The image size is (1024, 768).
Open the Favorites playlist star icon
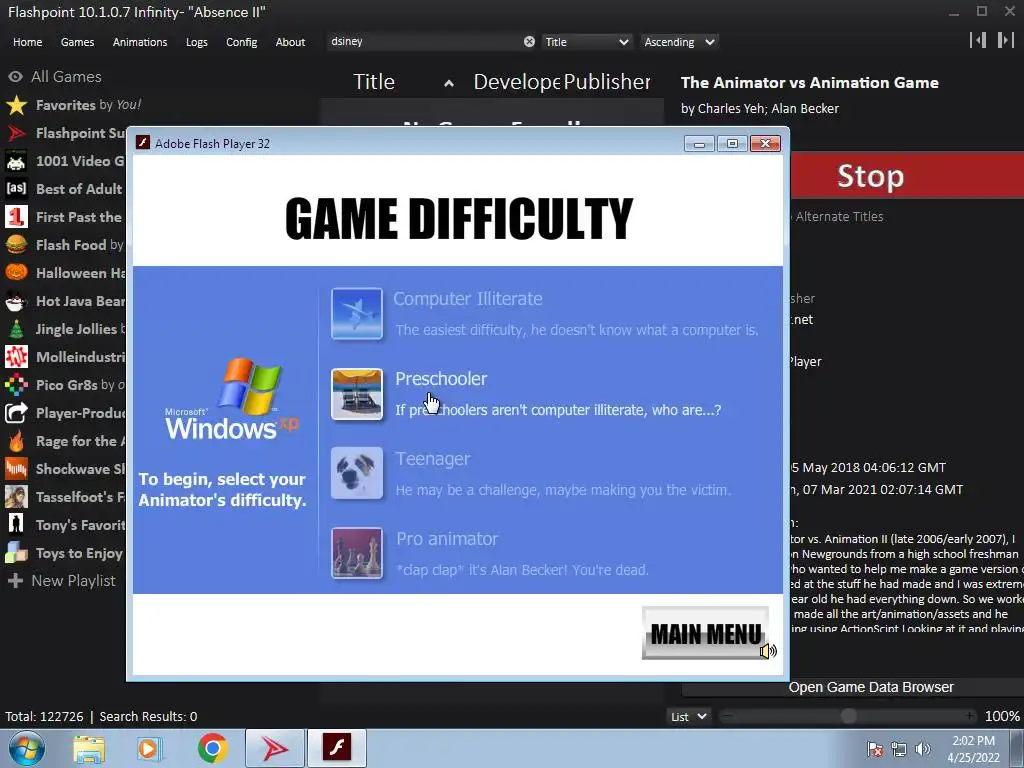(16, 105)
